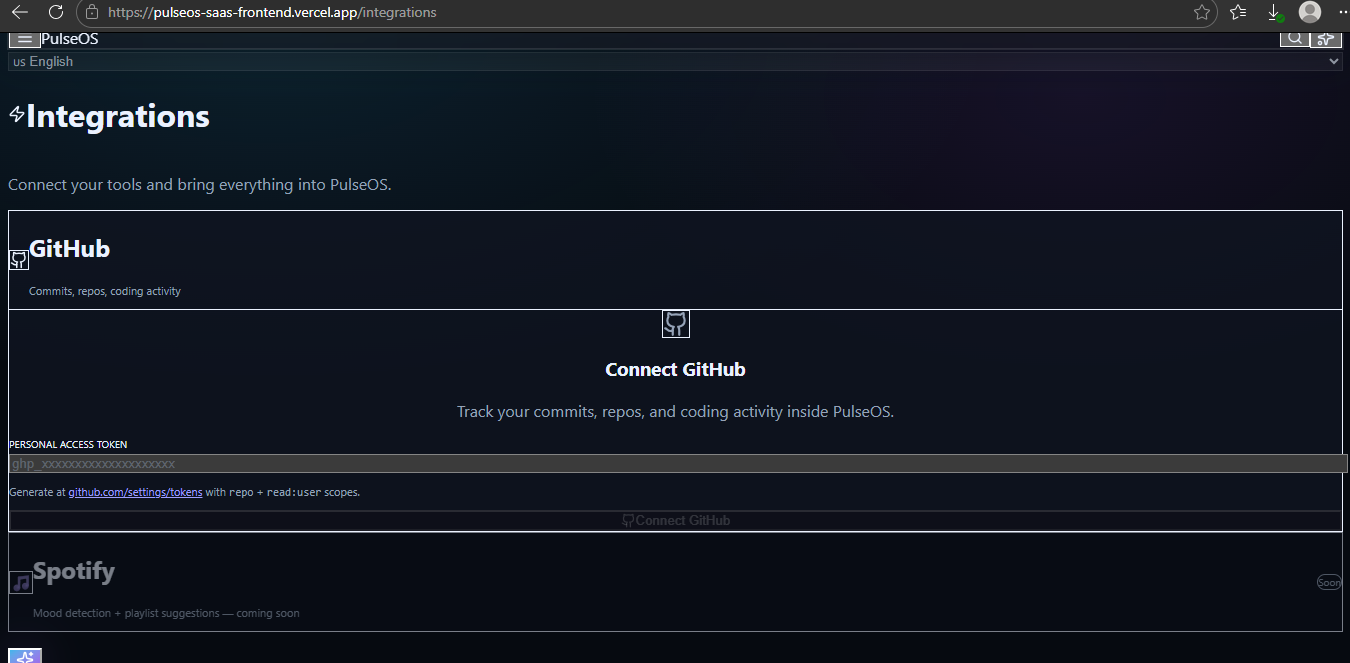The image size is (1350, 663).
Task: Click the lightning icon beside Integrations
Action: (x=16, y=115)
